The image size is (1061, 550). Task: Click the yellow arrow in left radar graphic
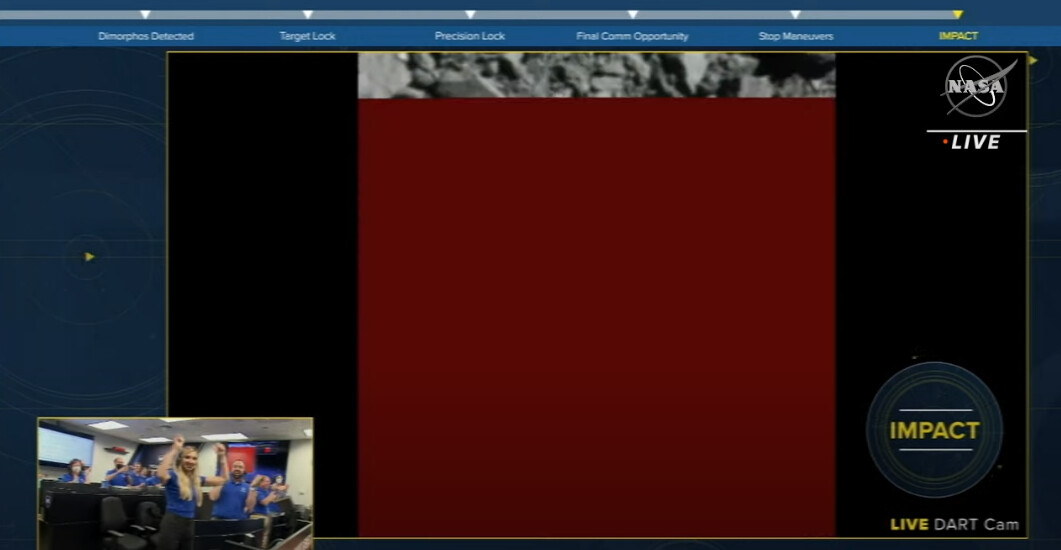click(89, 257)
